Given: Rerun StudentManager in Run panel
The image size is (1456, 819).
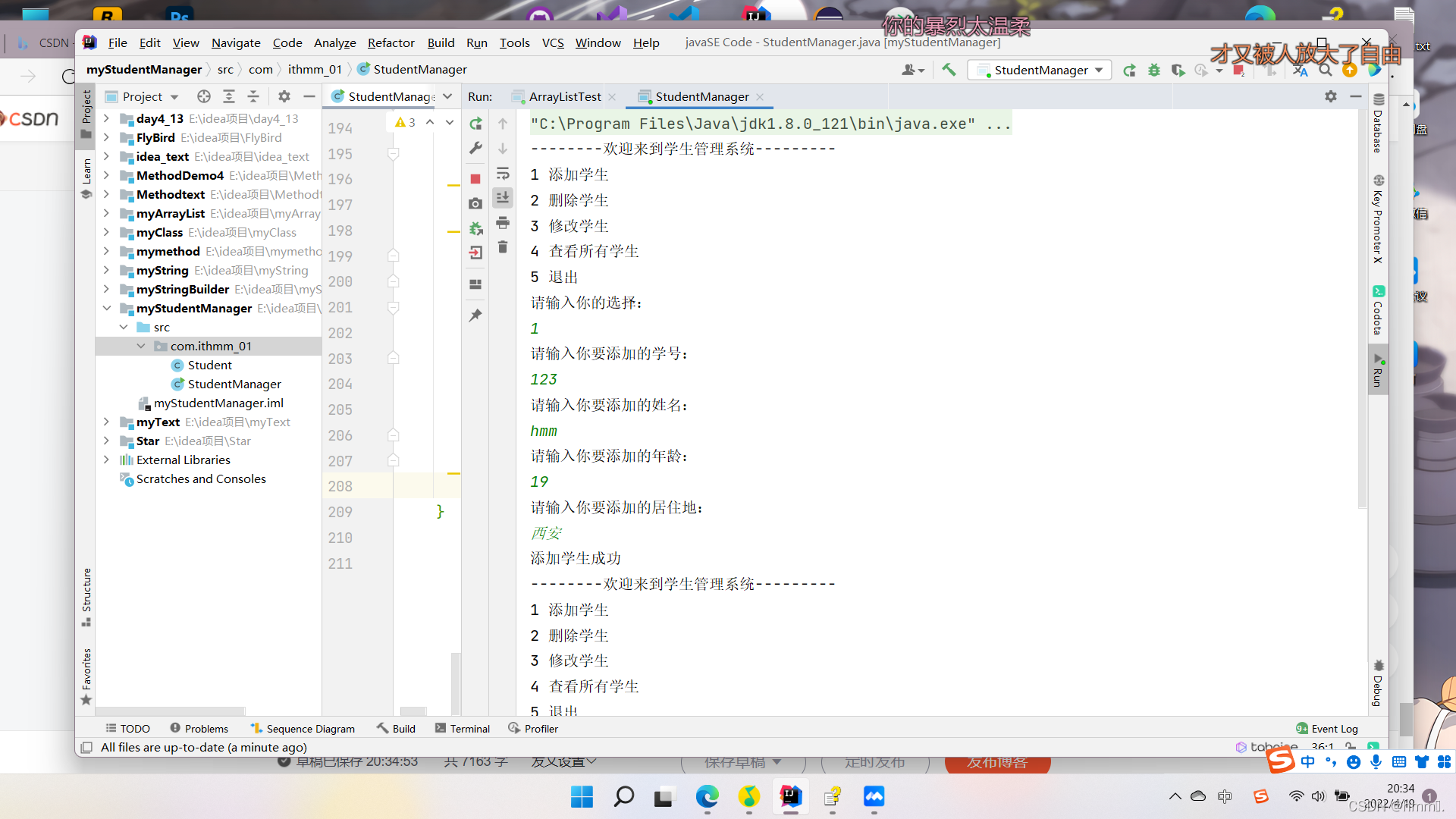Looking at the screenshot, I should tap(475, 124).
